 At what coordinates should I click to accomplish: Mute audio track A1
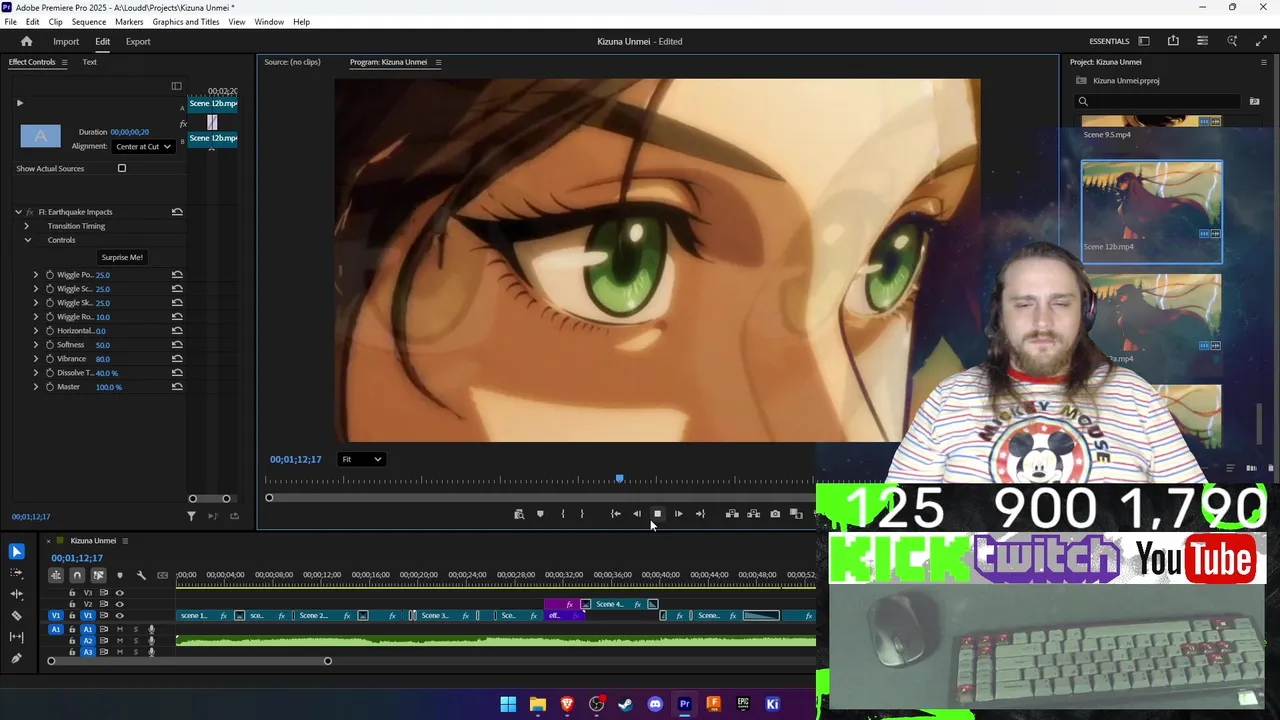click(120, 629)
